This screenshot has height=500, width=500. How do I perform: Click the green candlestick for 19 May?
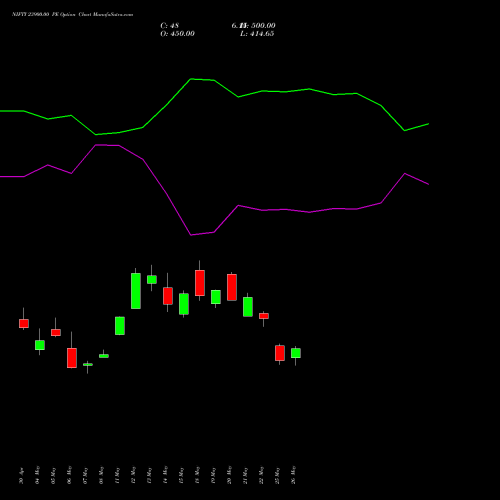click(216, 297)
